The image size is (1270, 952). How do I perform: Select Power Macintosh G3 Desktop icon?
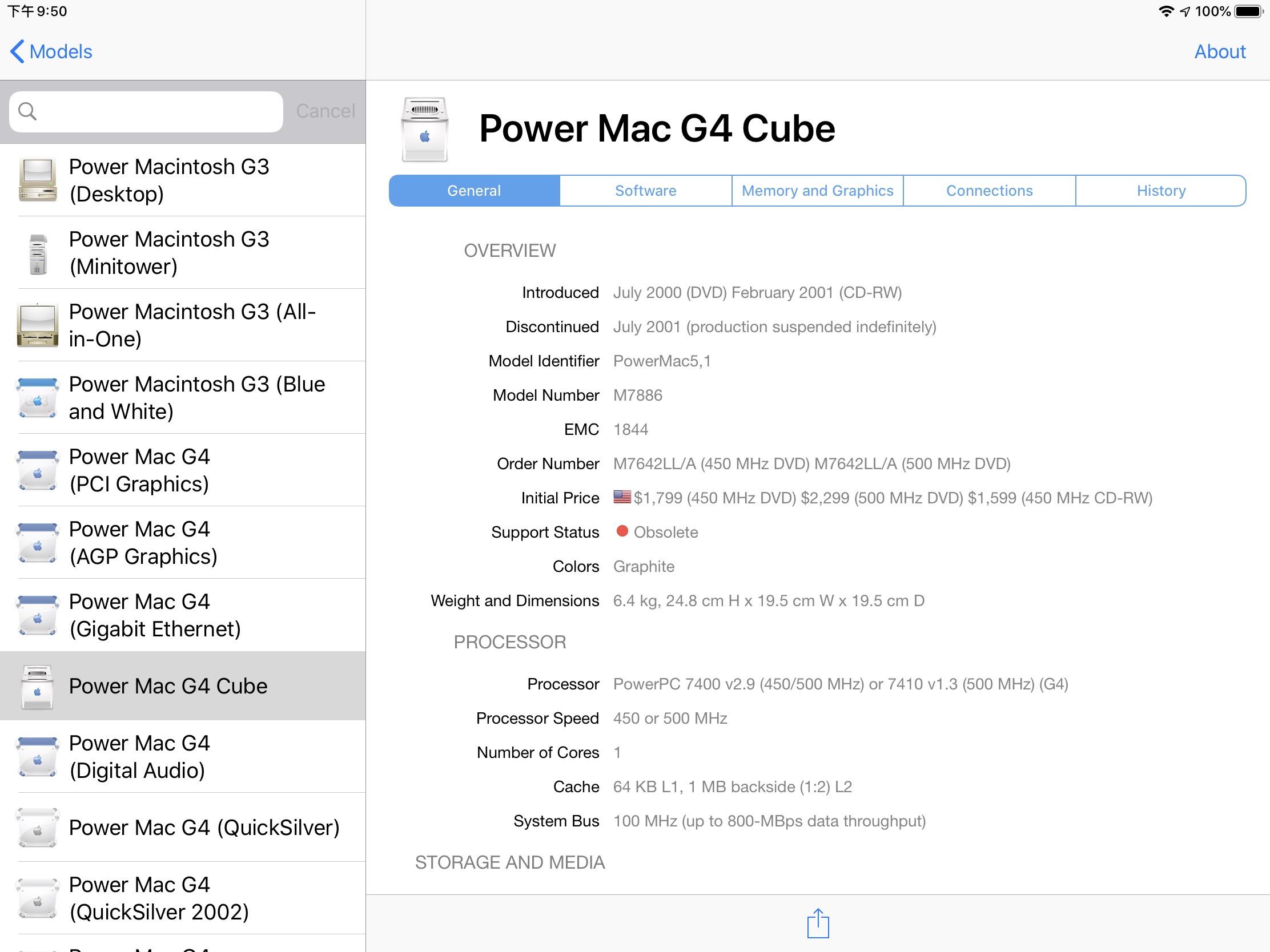point(38,180)
